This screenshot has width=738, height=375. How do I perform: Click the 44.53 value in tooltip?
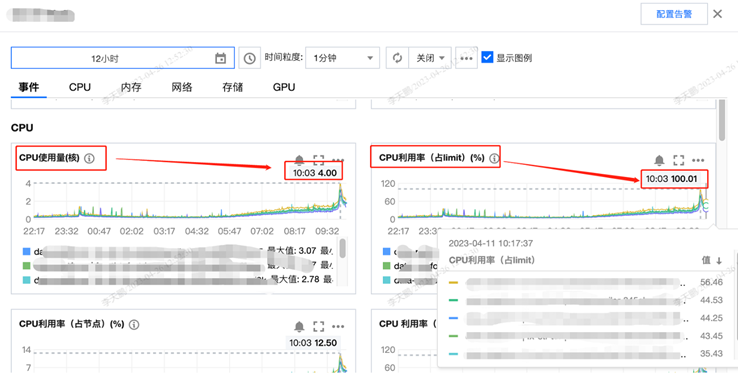[x=711, y=300]
